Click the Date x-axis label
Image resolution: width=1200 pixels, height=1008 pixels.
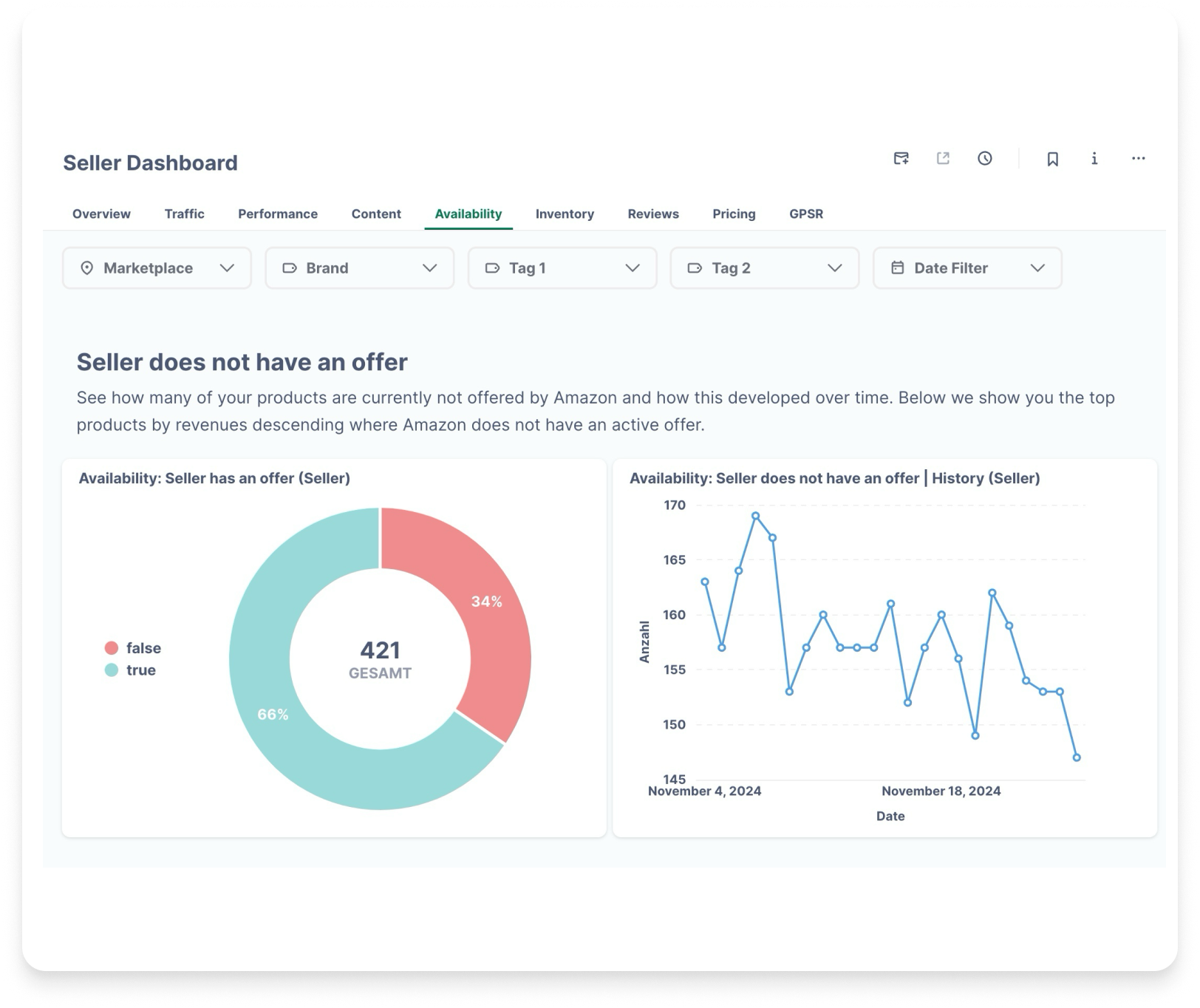890,816
